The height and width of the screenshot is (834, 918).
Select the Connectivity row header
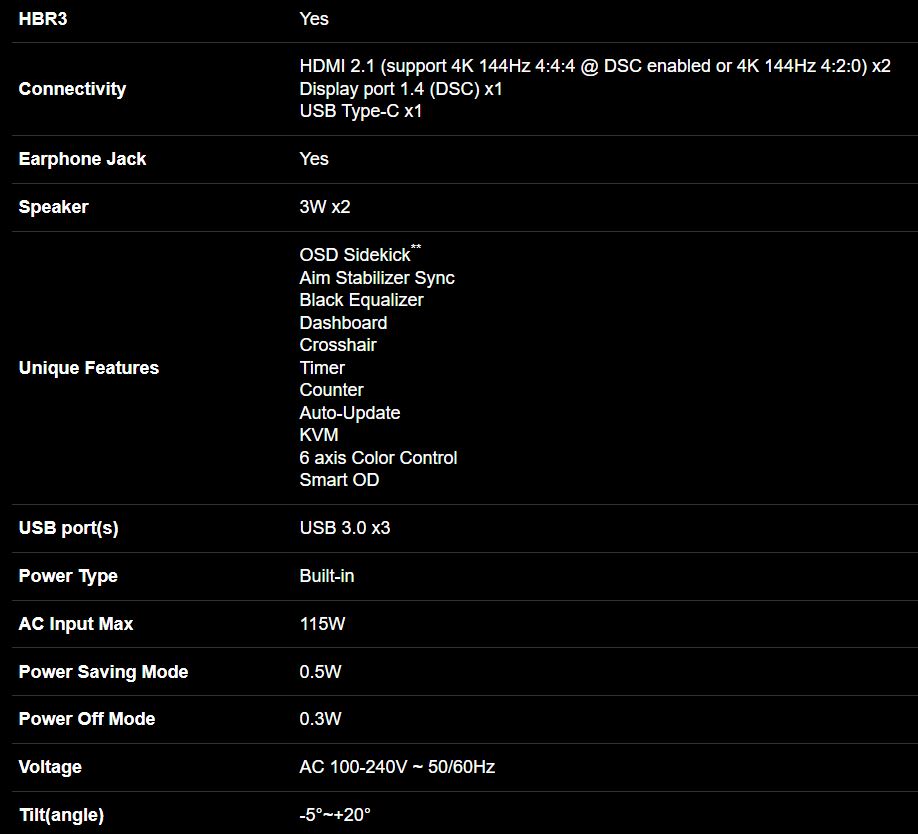click(x=72, y=89)
